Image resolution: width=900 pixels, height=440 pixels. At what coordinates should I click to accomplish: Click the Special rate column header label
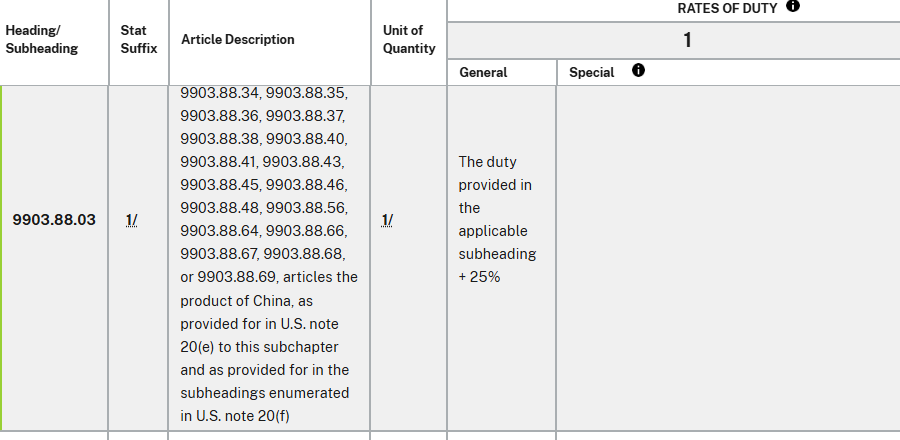[592, 72]
